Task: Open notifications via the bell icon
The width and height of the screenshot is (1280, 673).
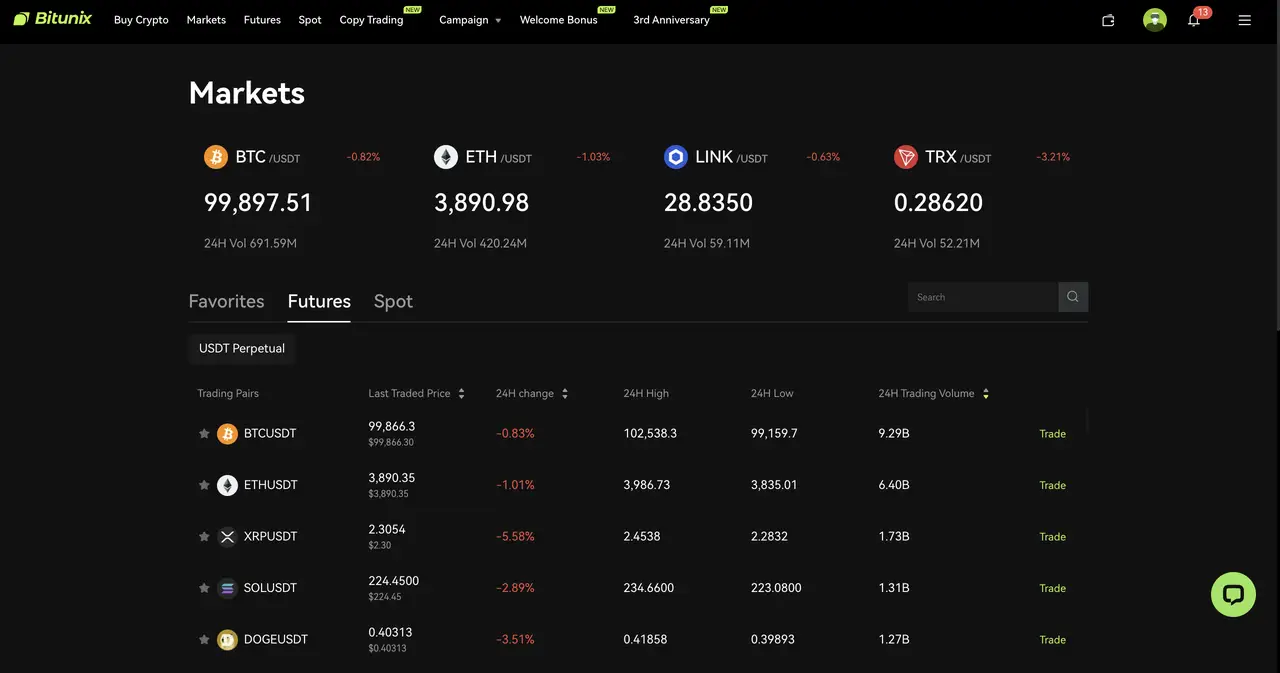Action: pyautogui.click(x=1194, y=19)
